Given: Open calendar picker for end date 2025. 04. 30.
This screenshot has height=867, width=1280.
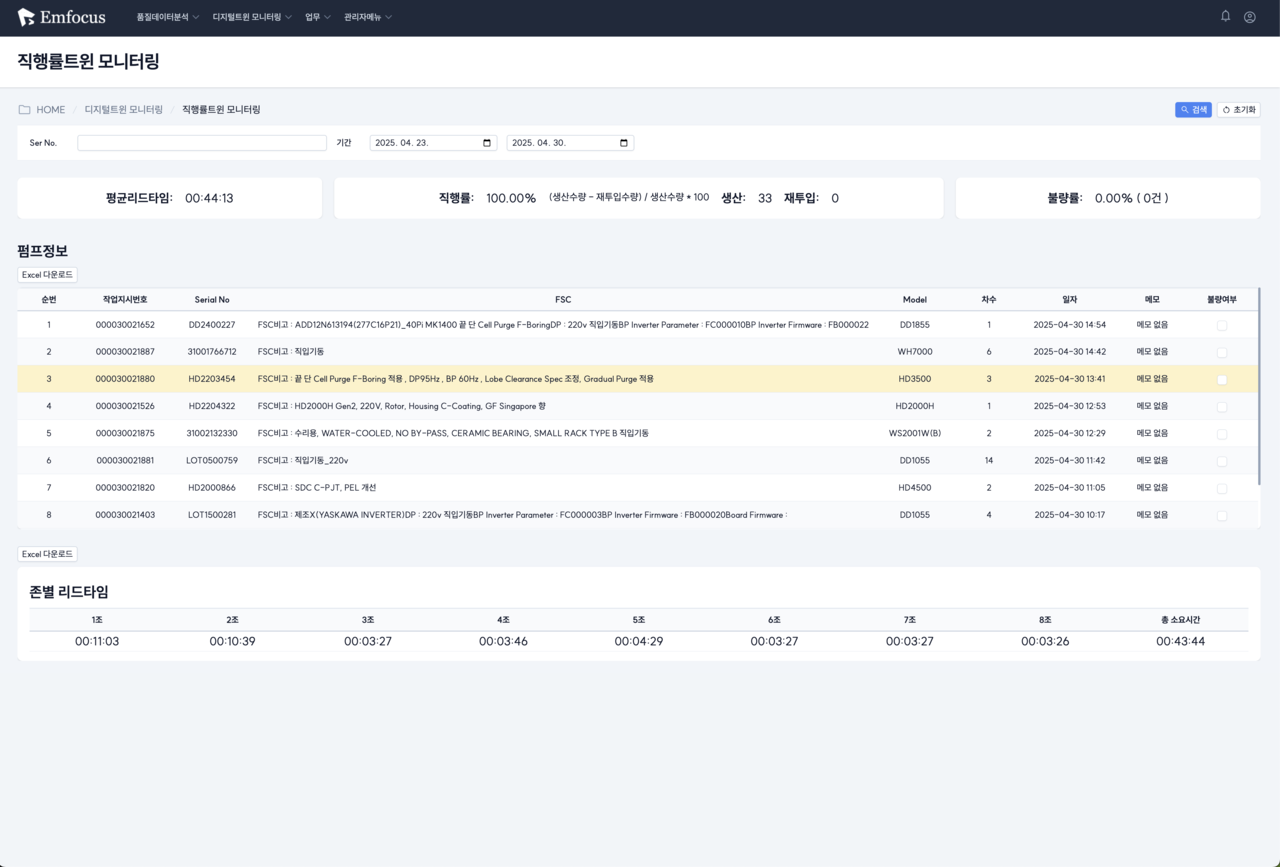Looking at the screenshot, I should [624, 143].
